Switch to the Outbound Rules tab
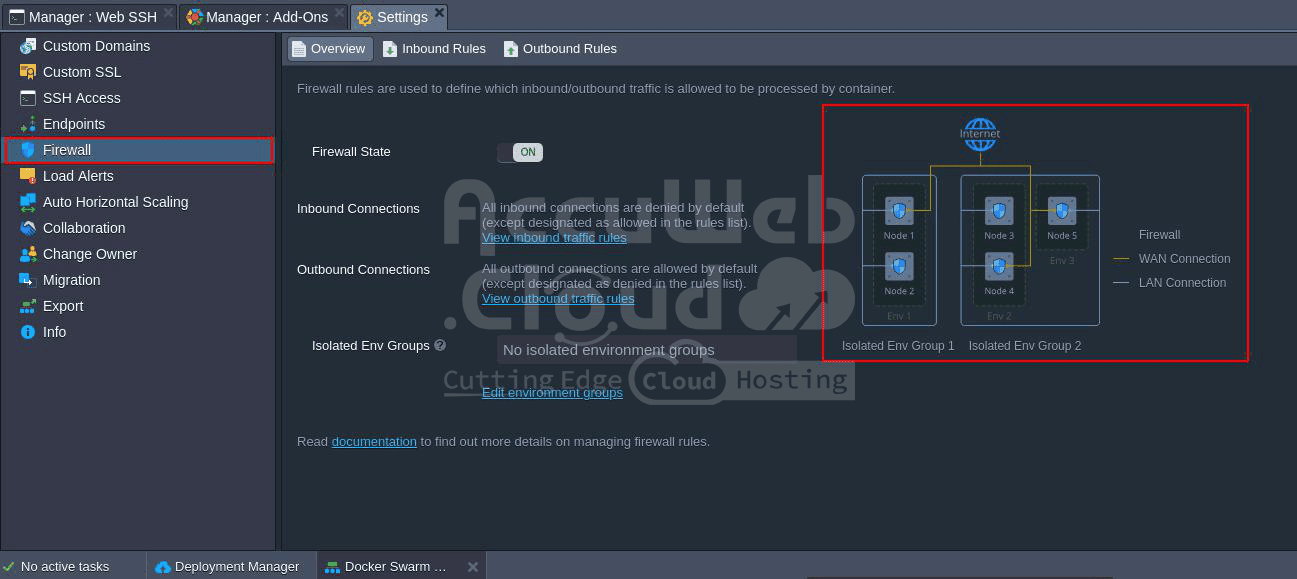This screenshot has height=579, width=1297. [560, 49]
